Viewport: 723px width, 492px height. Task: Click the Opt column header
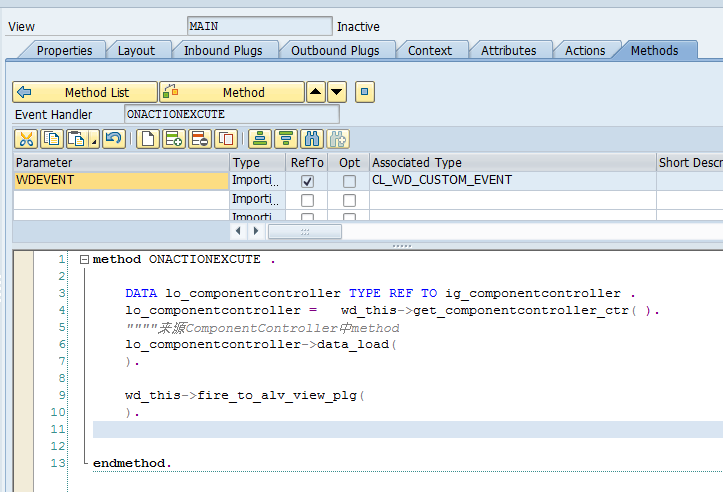(349, 162)
